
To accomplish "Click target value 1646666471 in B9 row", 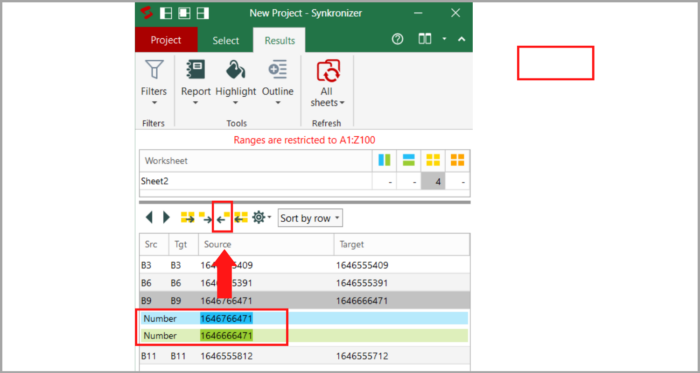I will (x=362, y=301).
